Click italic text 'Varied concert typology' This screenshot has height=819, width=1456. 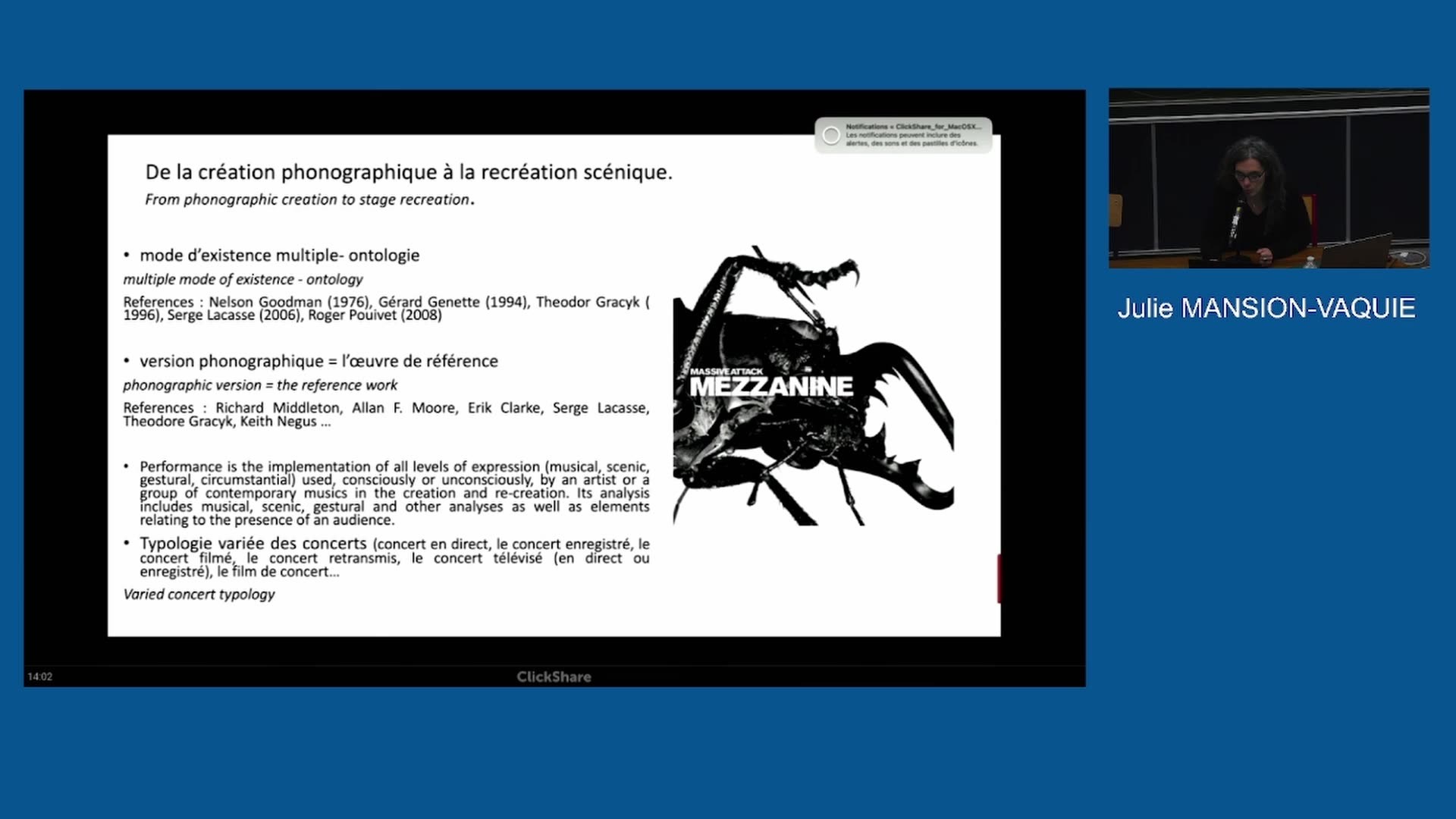click(199, 595)
